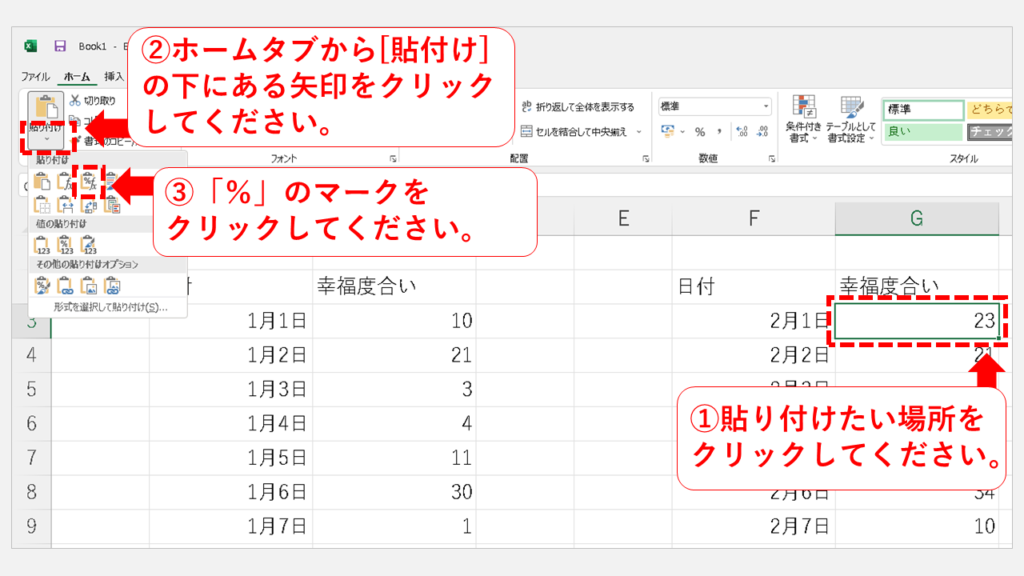Screen dimensions: 1024x576
Task: Click the Save icon in title bar
Action: (60, 46)
